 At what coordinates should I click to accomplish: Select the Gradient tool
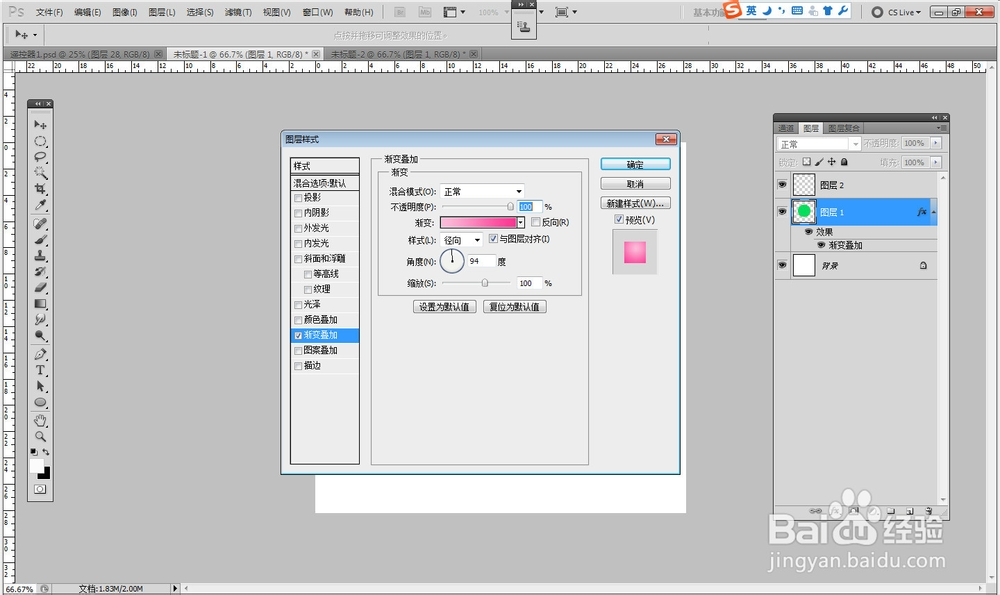tap(40, 304)
